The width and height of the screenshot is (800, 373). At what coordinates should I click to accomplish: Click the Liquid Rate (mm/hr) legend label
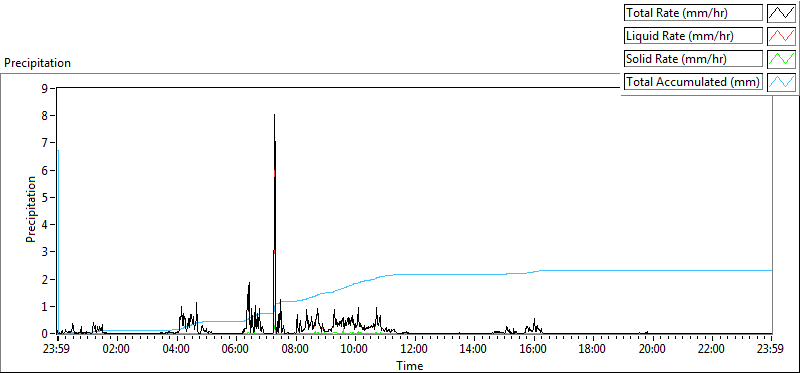click(x=694, y=36)
